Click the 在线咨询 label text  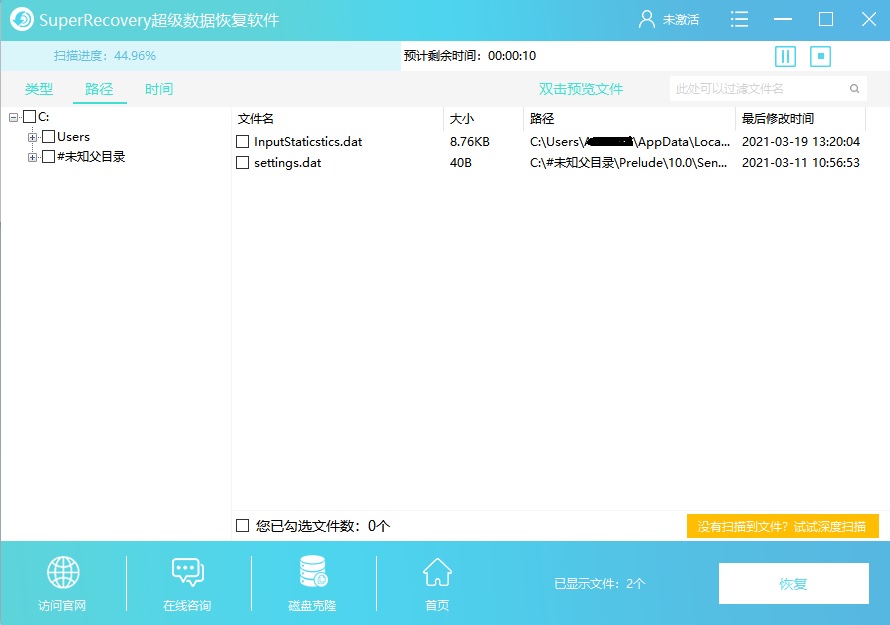click(187, 606)
